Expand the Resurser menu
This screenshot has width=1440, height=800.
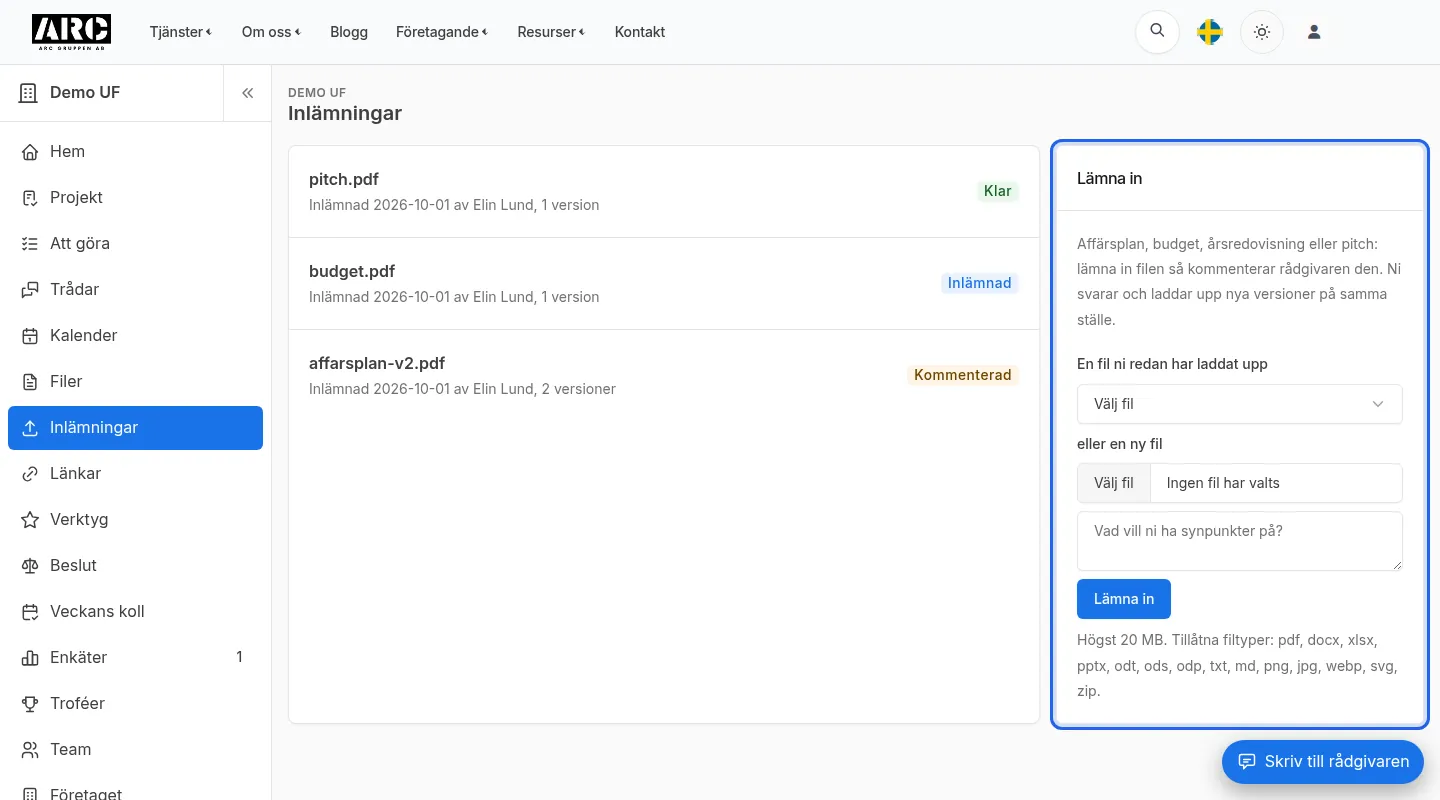[551, 32]
